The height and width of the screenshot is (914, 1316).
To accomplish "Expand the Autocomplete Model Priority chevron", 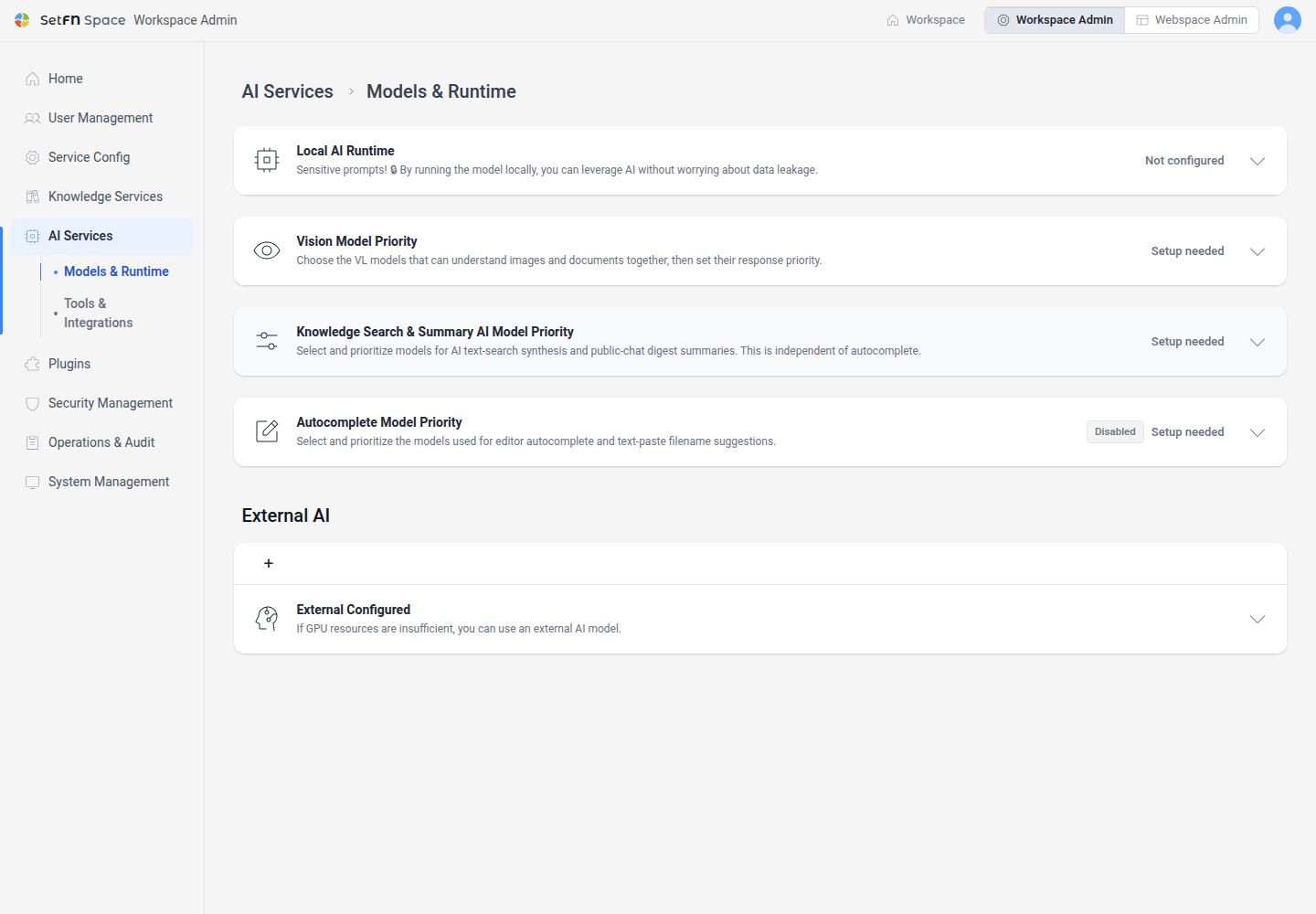I will [1258, 432].
